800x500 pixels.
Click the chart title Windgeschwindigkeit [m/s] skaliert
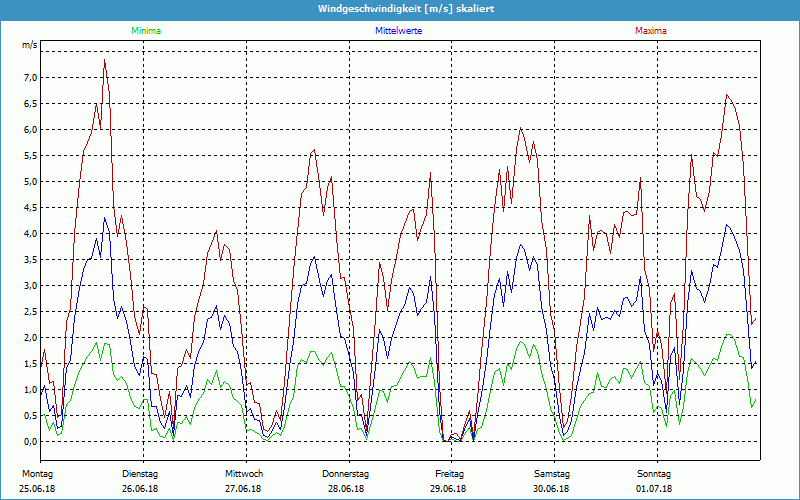[x=406, y=9]
